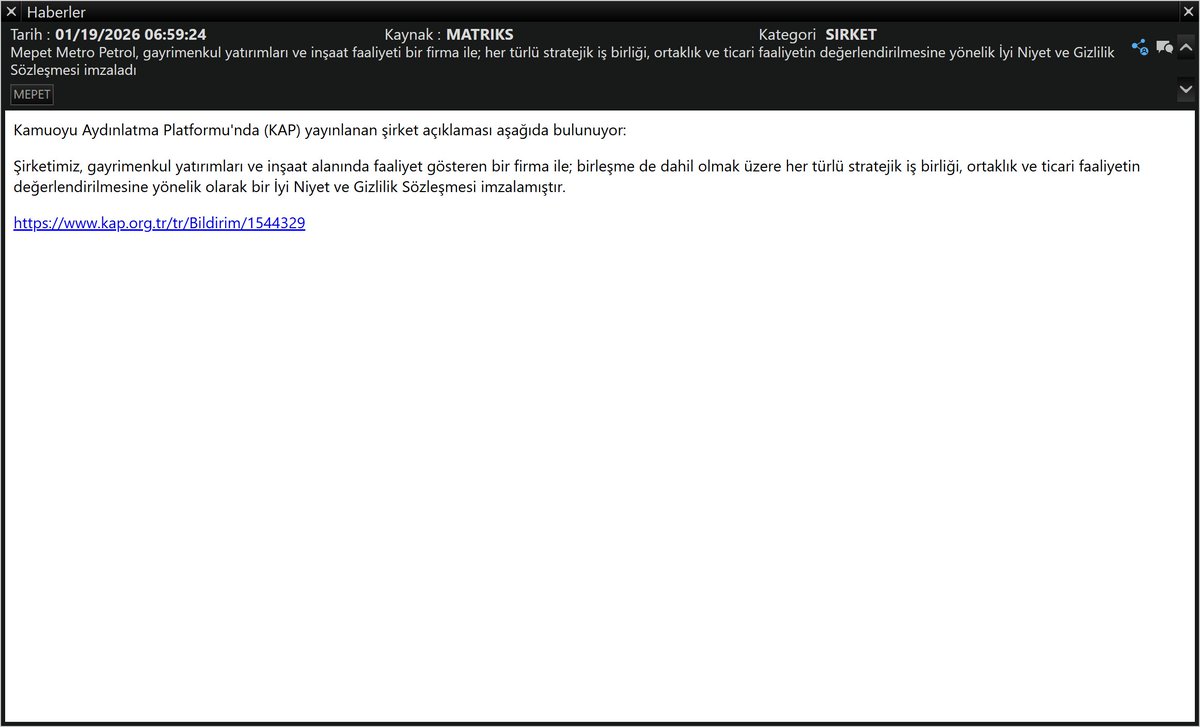
Task: Click the 'Kategori' label
Action: (788, 35)
